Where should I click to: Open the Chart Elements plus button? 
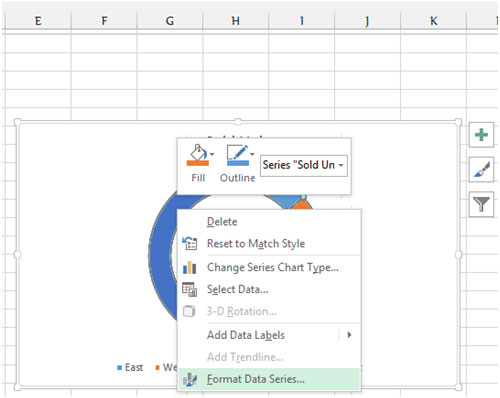click(481, 135)
